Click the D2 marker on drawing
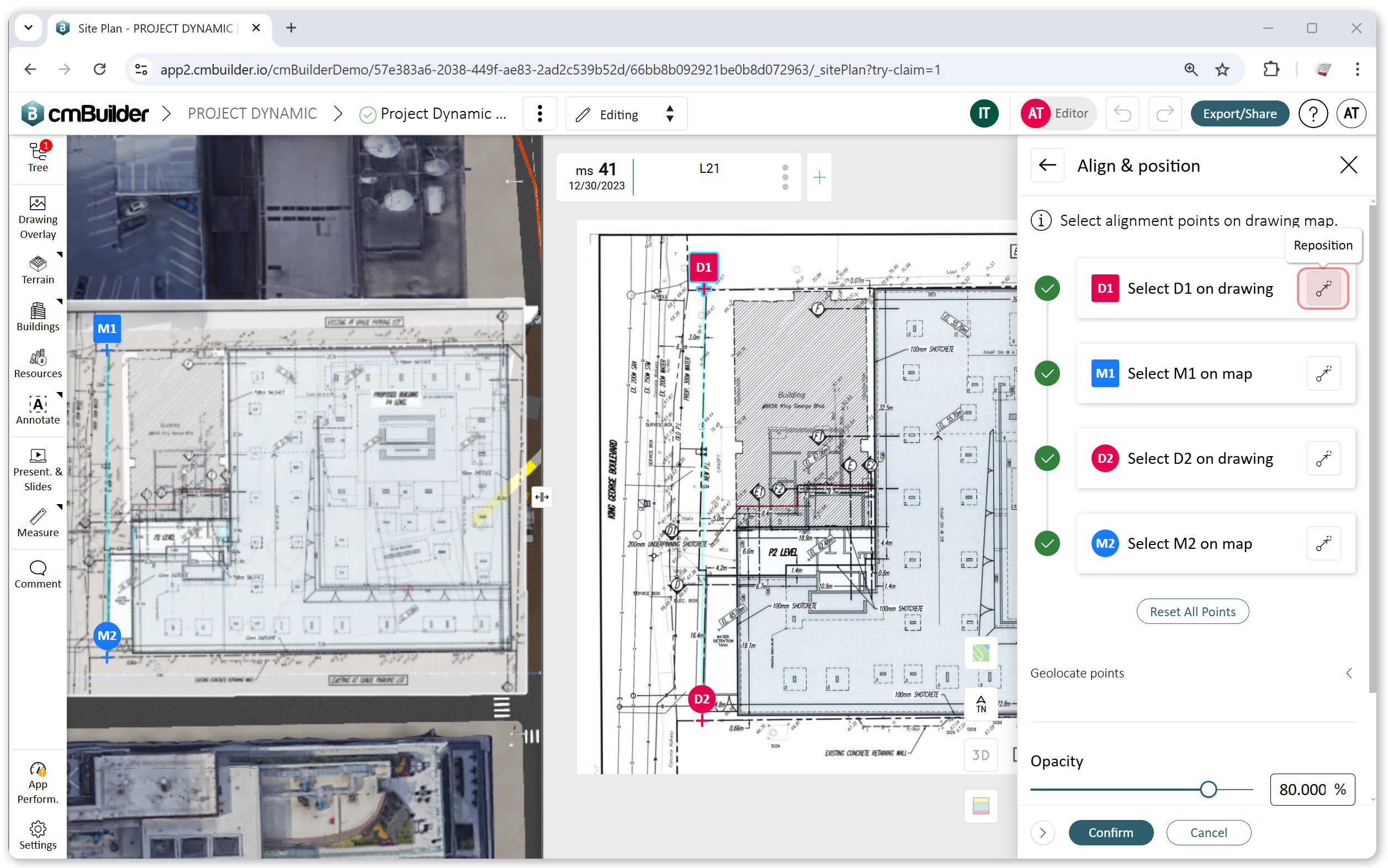This screenshot has height=868, width=1388. 702,699
